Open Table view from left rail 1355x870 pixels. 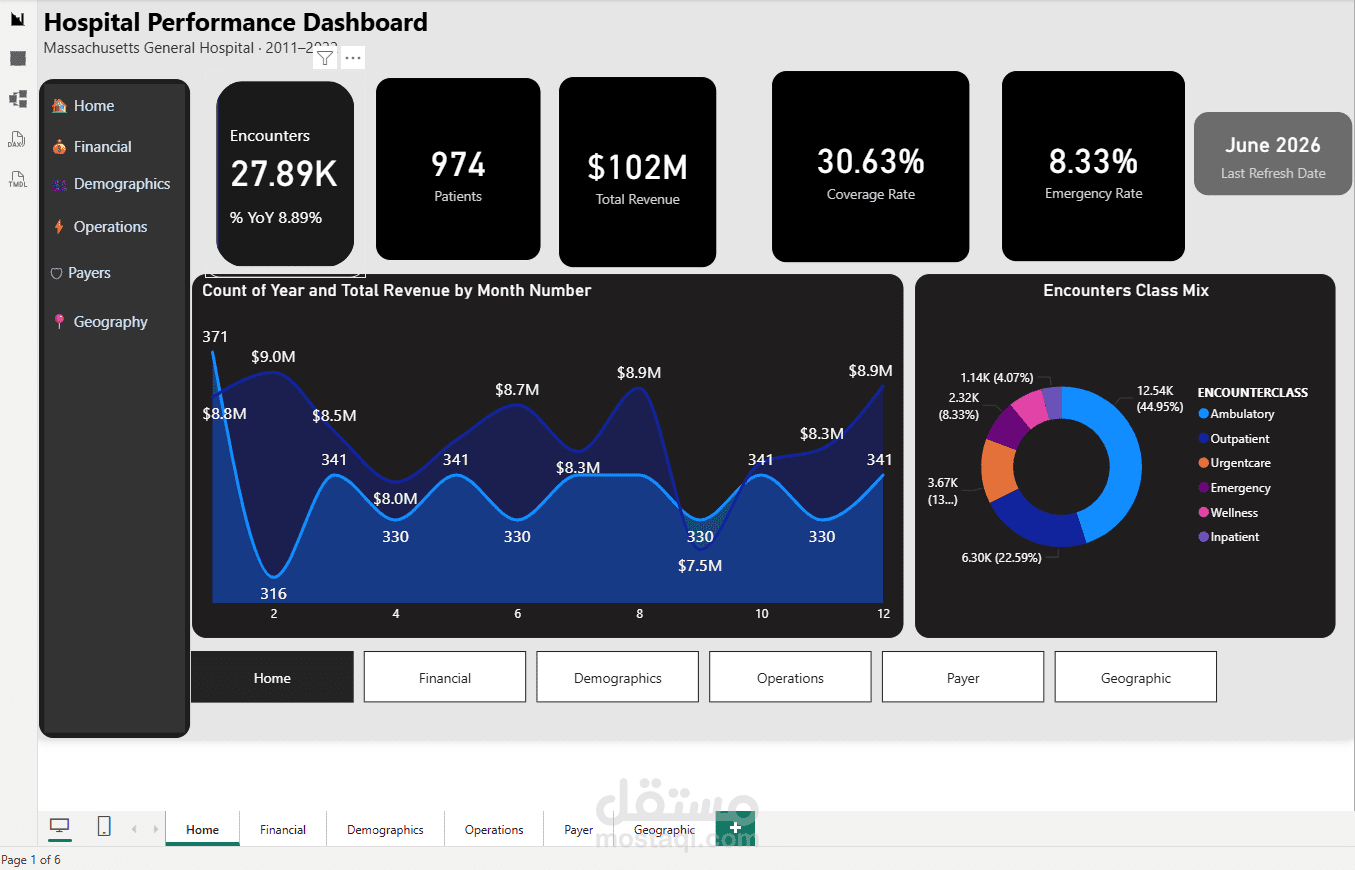click(x=17, y=58)
